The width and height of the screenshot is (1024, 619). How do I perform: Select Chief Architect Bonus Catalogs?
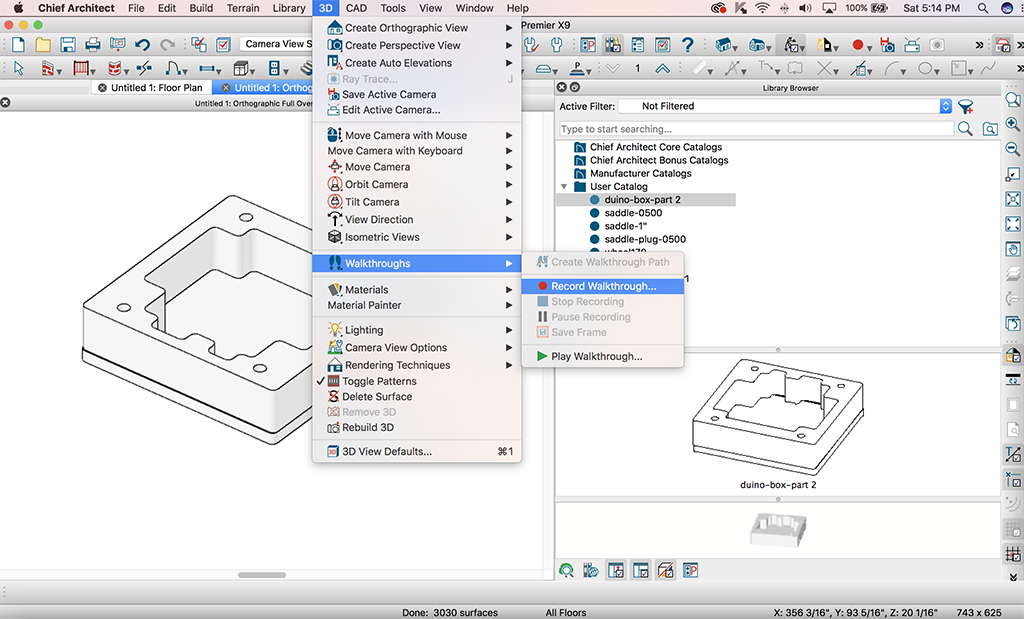(659, 160)
